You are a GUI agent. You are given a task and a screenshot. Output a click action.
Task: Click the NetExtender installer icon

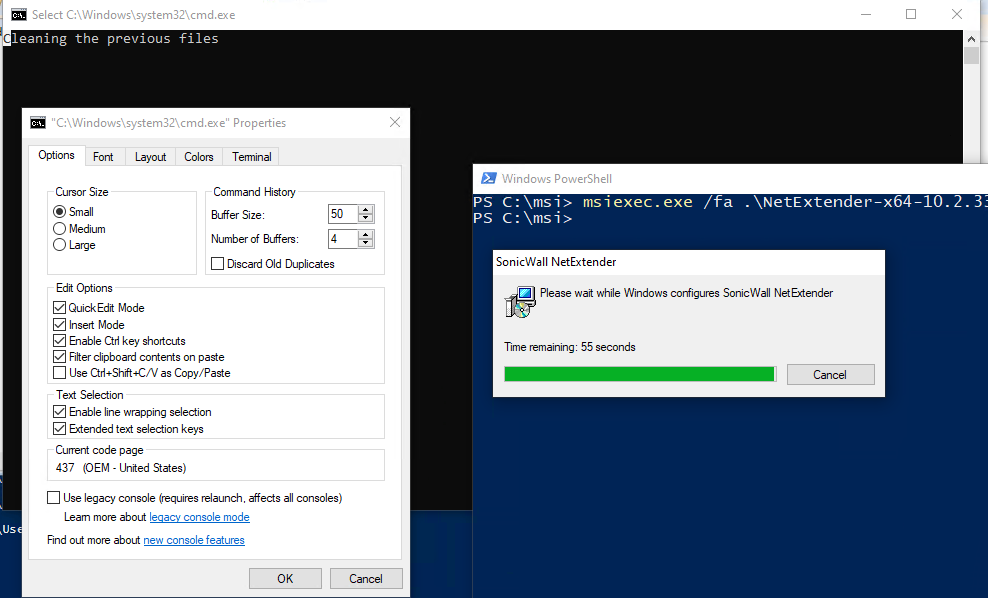[x=519, y=303]
